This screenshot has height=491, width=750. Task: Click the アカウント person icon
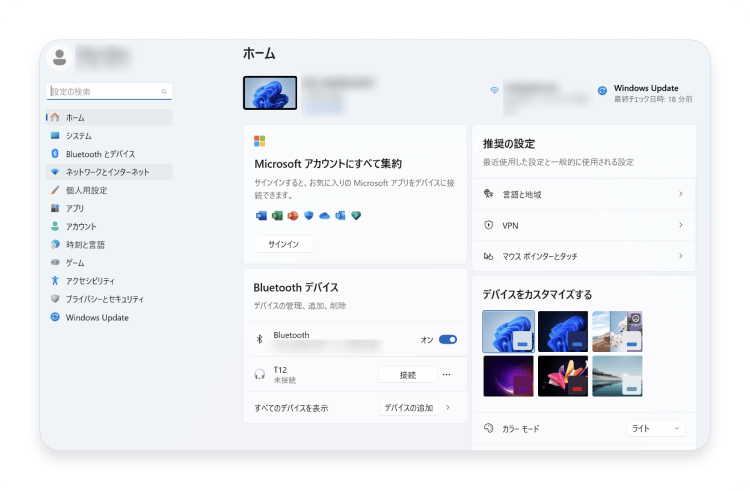(55, 226)
